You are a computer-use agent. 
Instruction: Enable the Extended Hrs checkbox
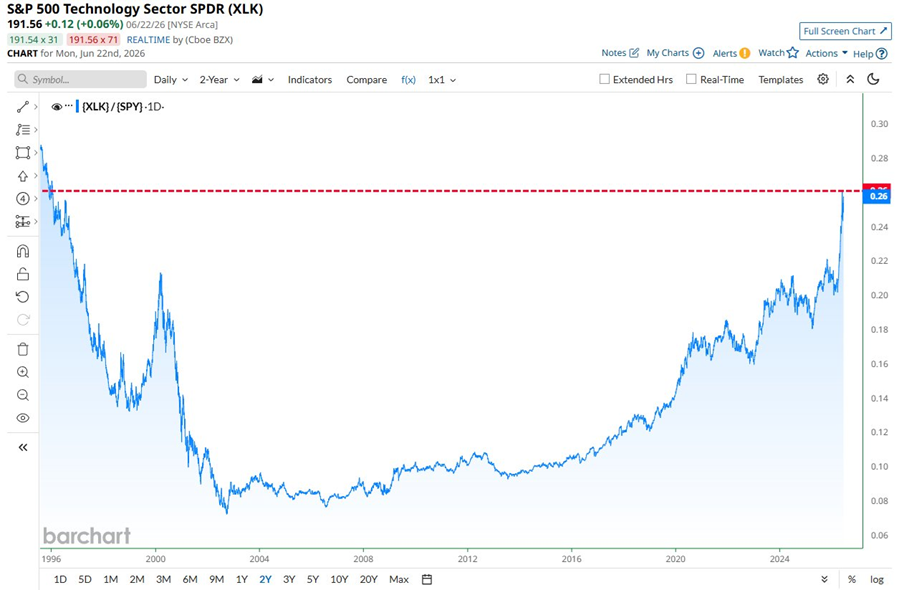coord(604,79)
